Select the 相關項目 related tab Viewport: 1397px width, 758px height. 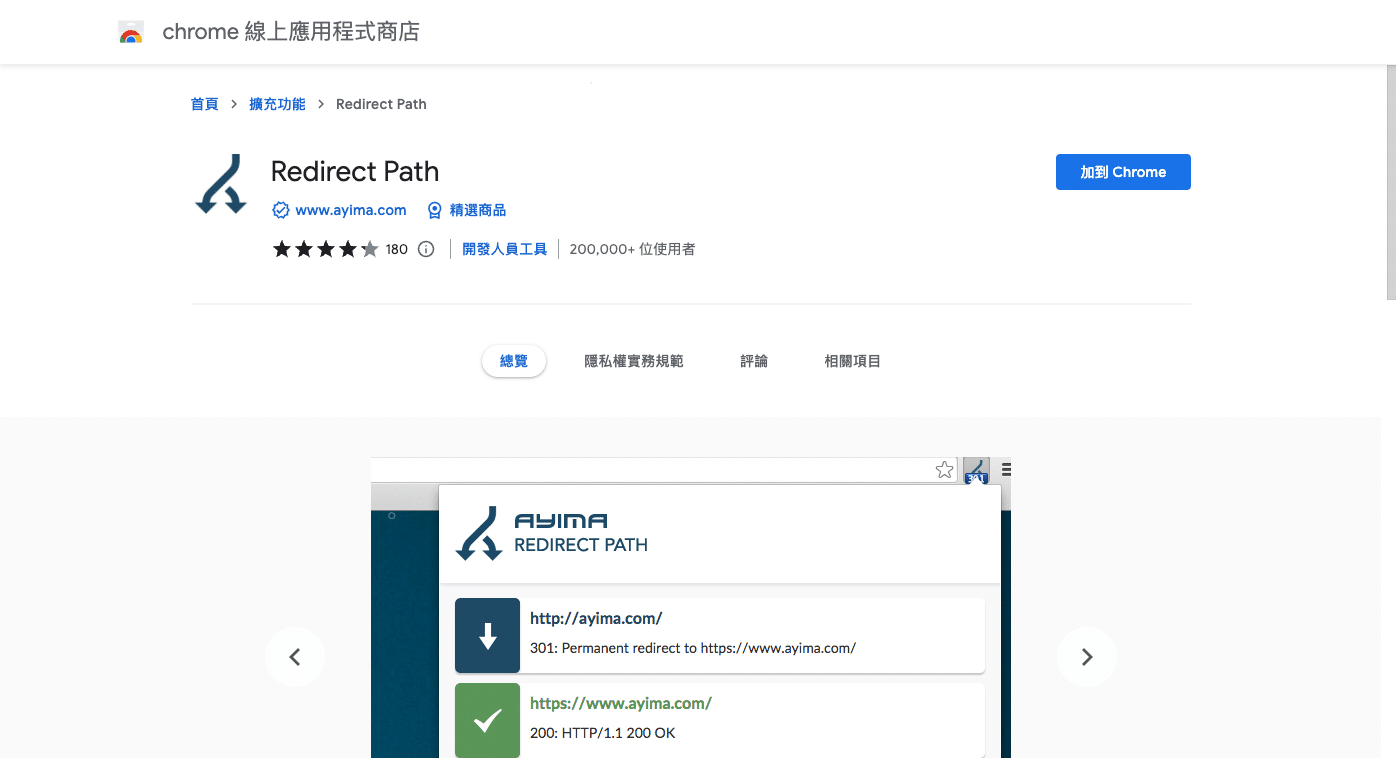click(x=852, y=361)
